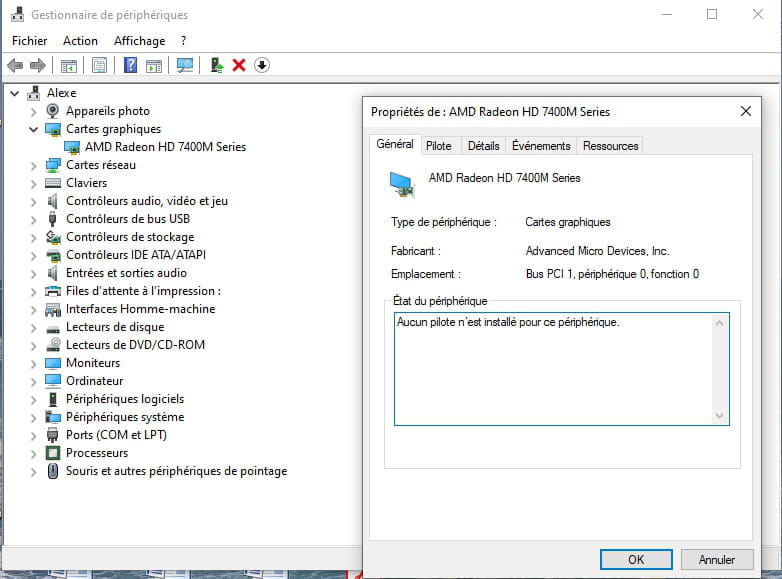
Task: Click the Cartes réseau network icon
Action: [x=52, y=165]
